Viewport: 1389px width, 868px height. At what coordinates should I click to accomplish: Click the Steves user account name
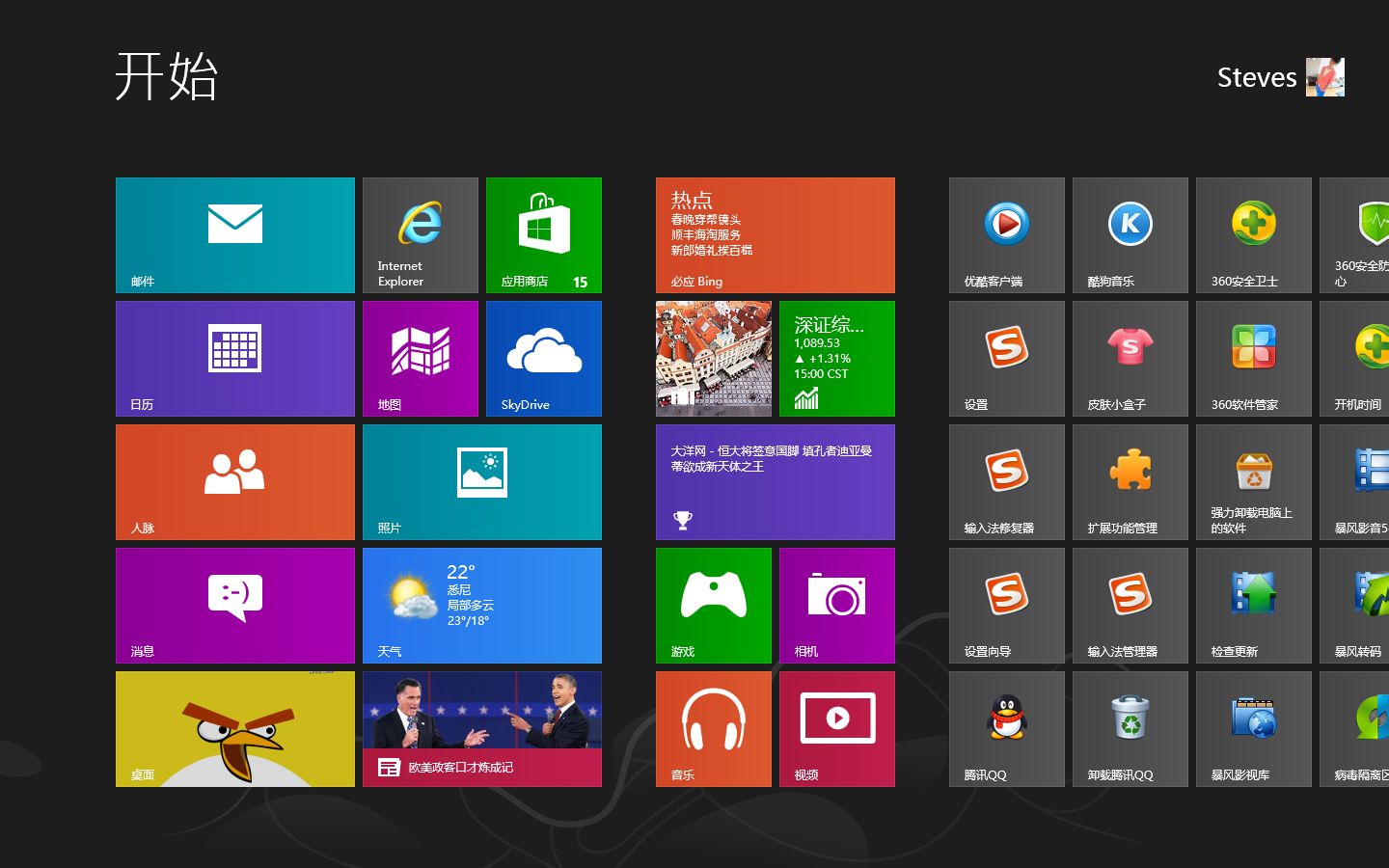(1256, 77)
